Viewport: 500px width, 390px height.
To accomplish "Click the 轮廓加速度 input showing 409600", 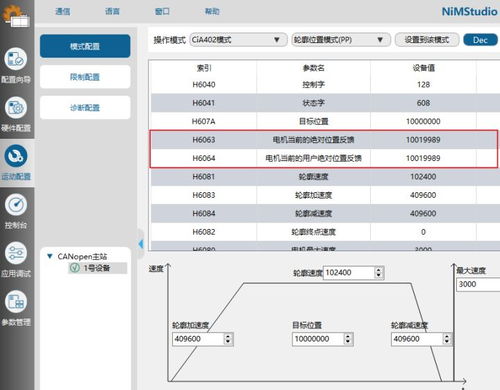I will click(198, 339).
